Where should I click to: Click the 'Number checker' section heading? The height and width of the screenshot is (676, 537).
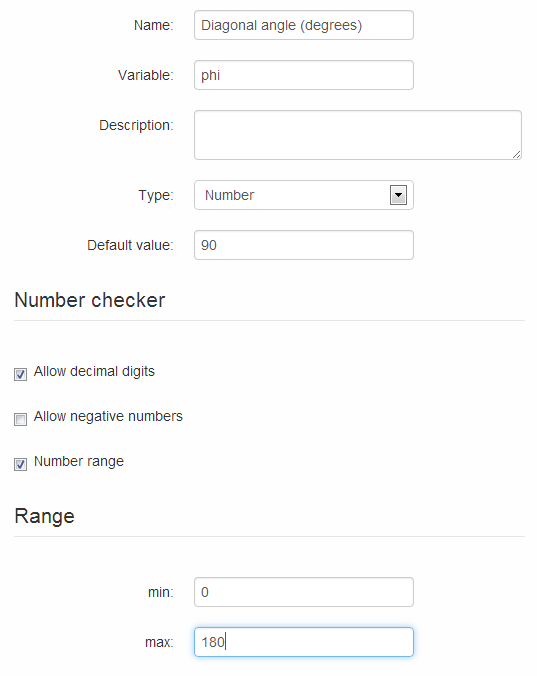coord(90,300)
